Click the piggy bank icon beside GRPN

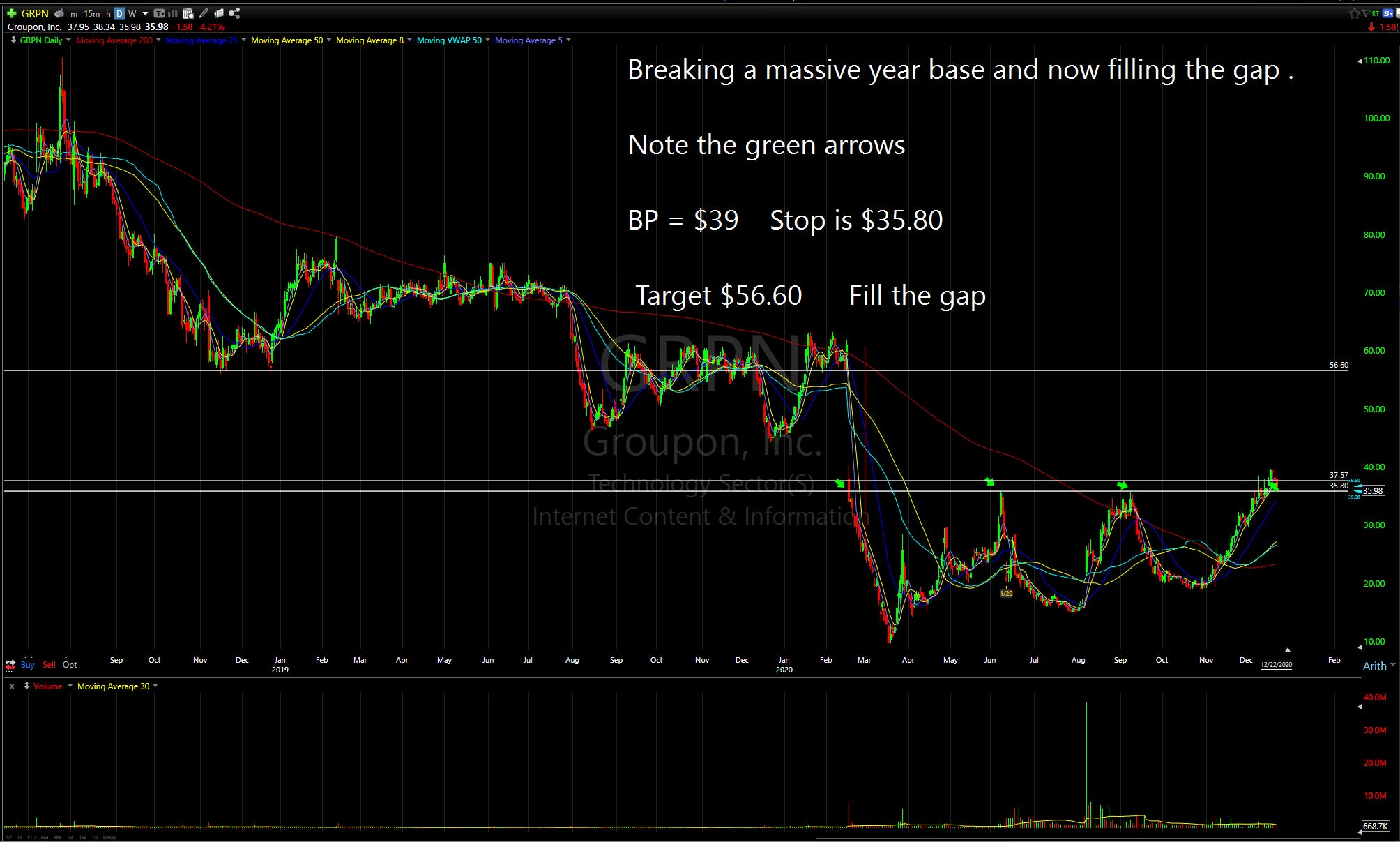(59, 13)
